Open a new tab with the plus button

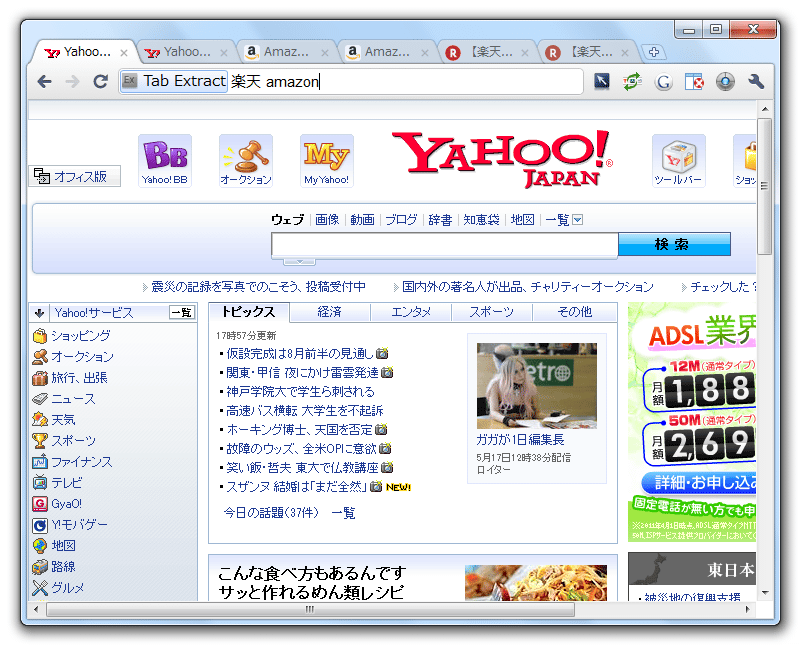pos(654,52)
